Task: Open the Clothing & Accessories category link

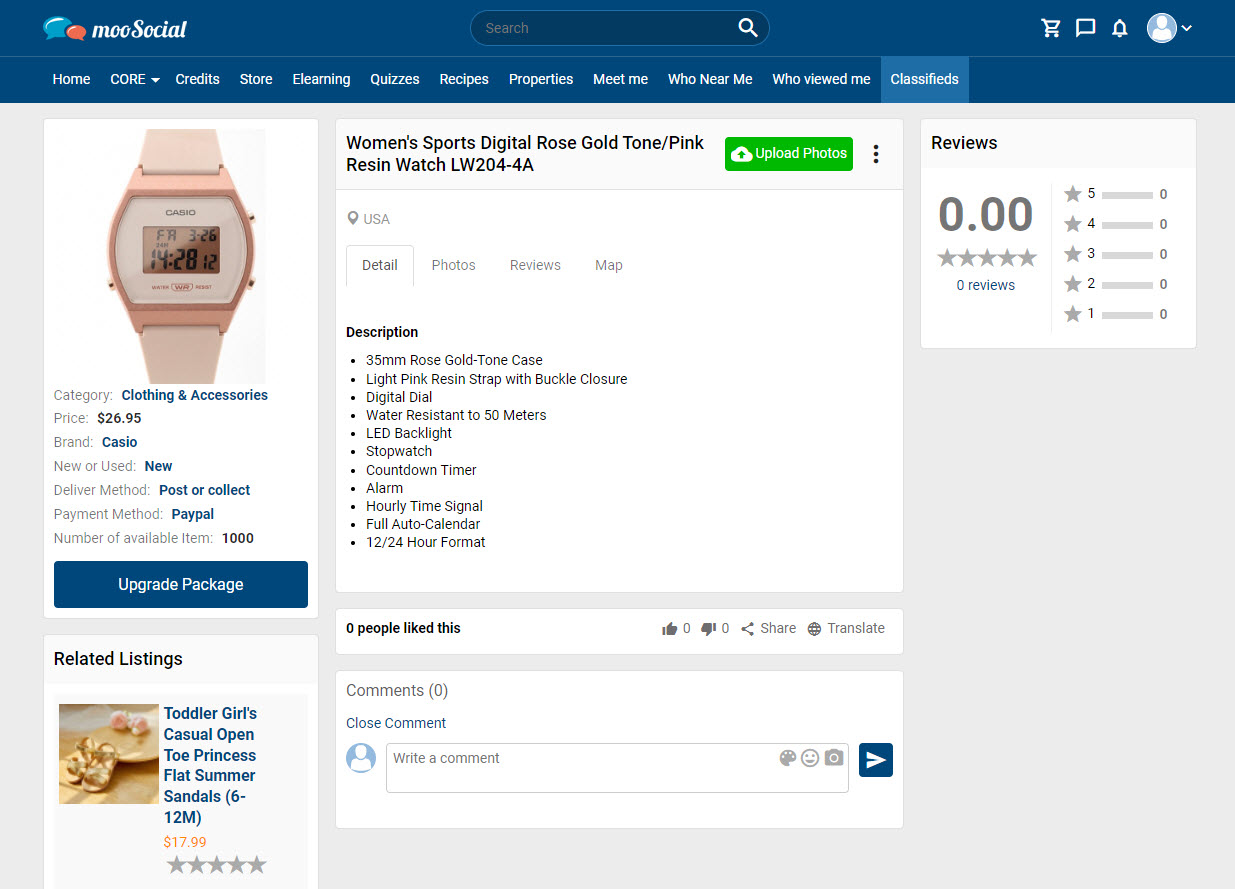Action: (195, 395)
